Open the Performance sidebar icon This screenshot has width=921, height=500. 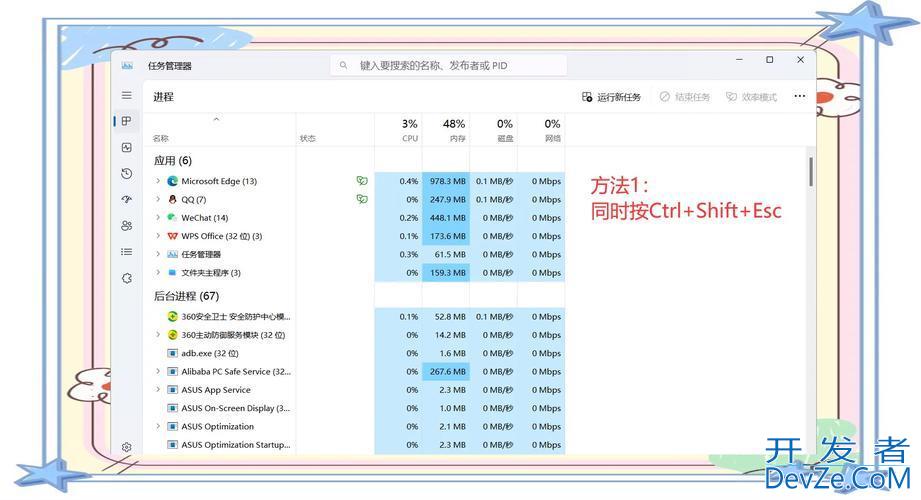(x=126, y=147)
